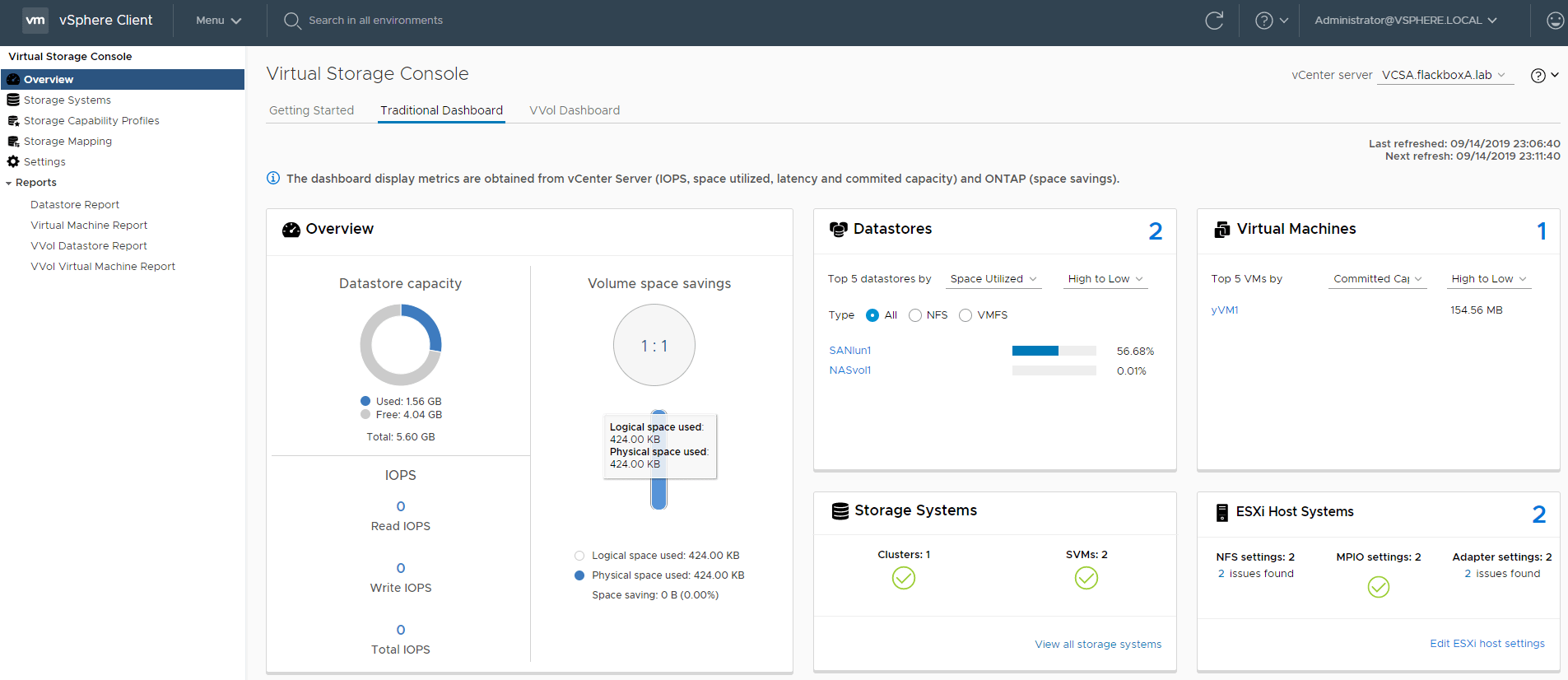Viewport: 1568px width, 680px height.
Task: Open the Space Utilized dropdown
Action: pyautogui.click(x=993, y=279)
